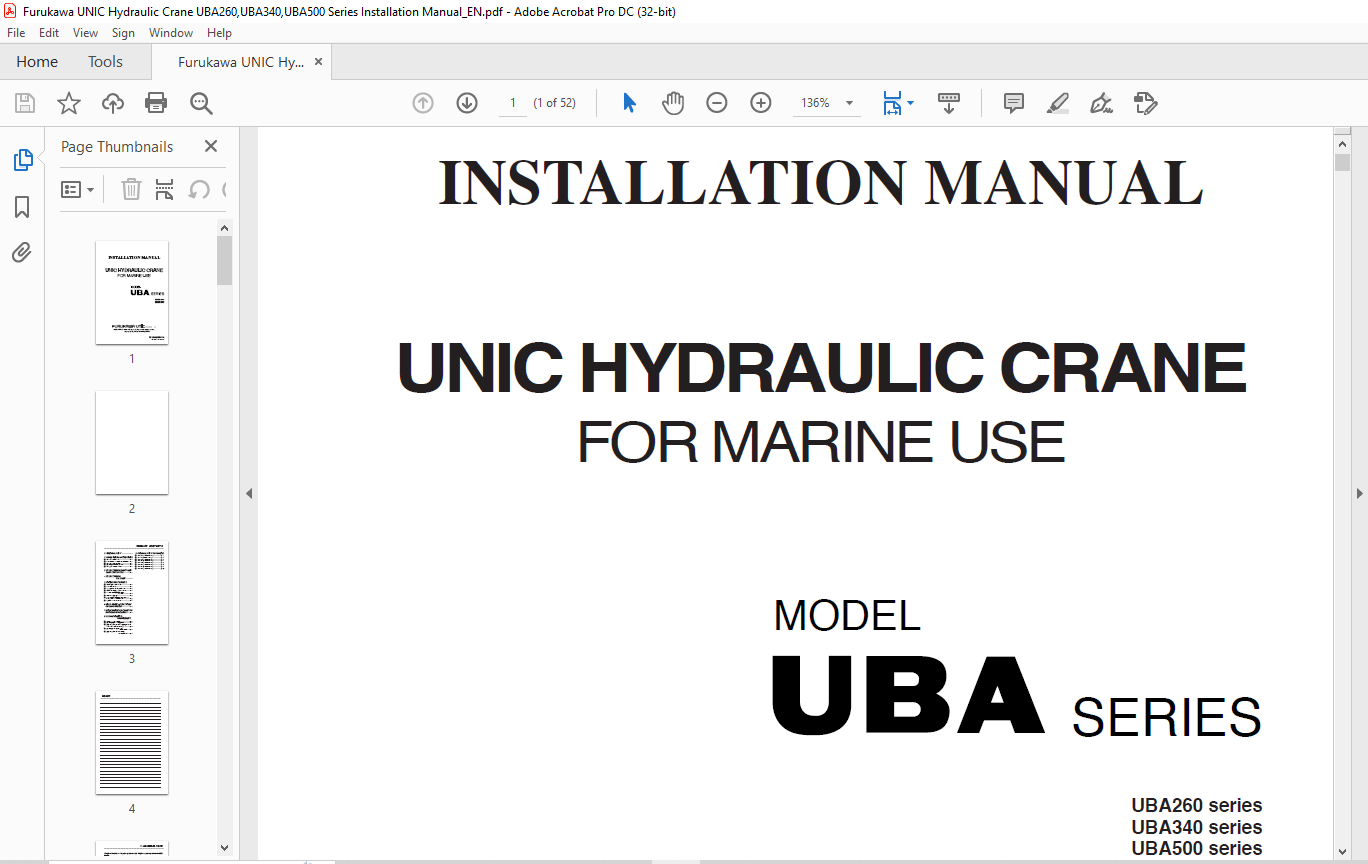Click the page number input field

(x=513, y=103)
